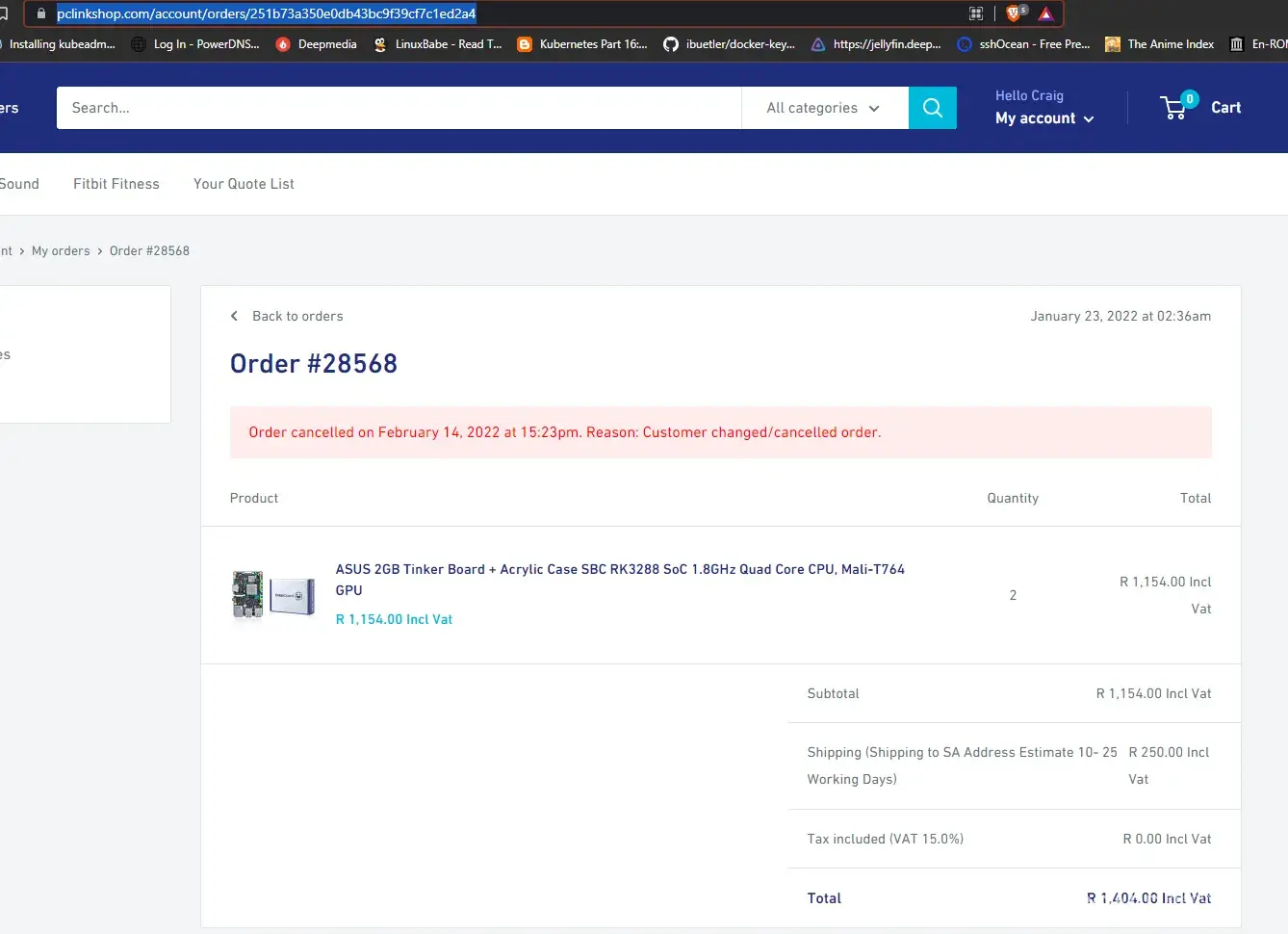
Task: Open the ASUS Tinker Board product thumbnail
Action: [x=273, y=595]
